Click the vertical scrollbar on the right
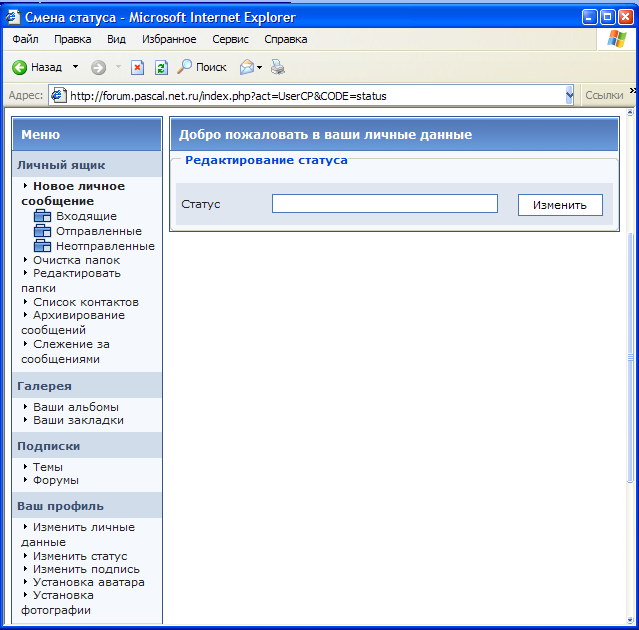 point(631,360)
